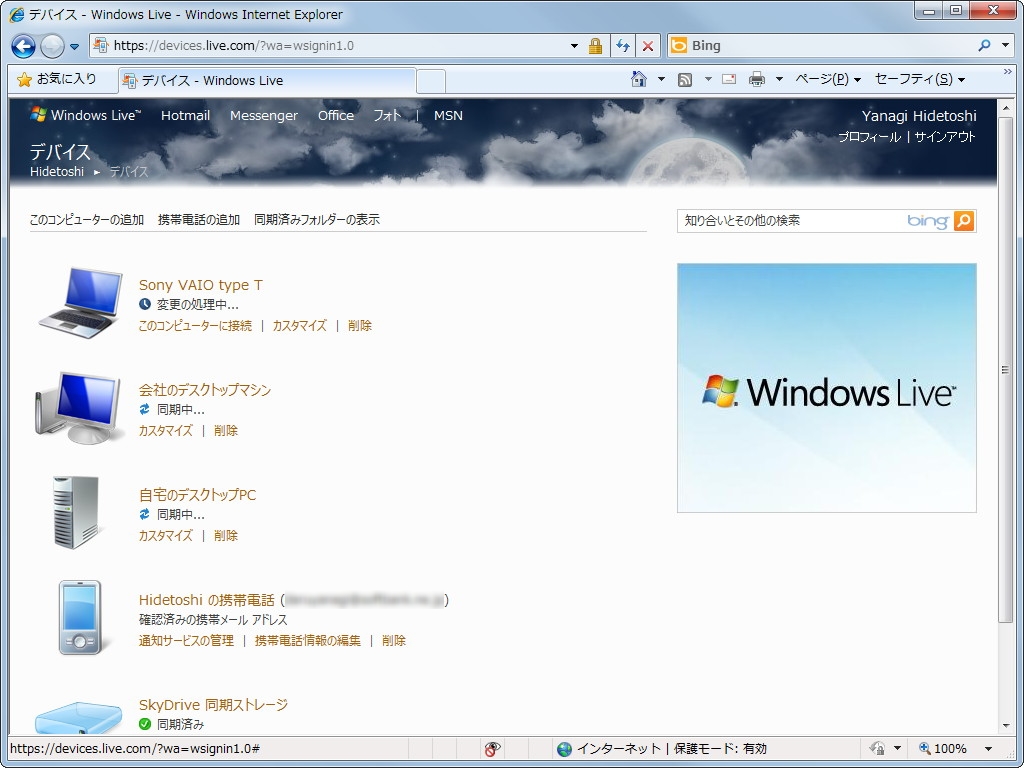Open the ページ(P) dropdown menu
This screenshot has height=768, width=1024.
(821, 78)
